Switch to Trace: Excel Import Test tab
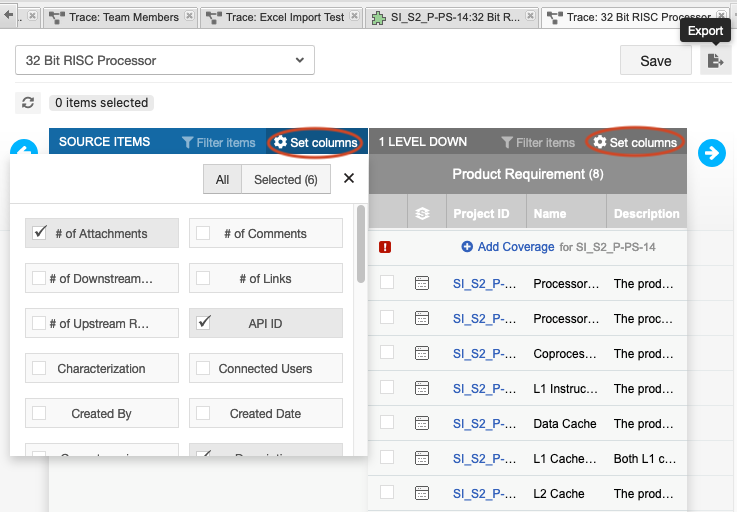Image resolution: width=737 pixels, height=512 pixels. pyautogui.click(x=282, y=17)
